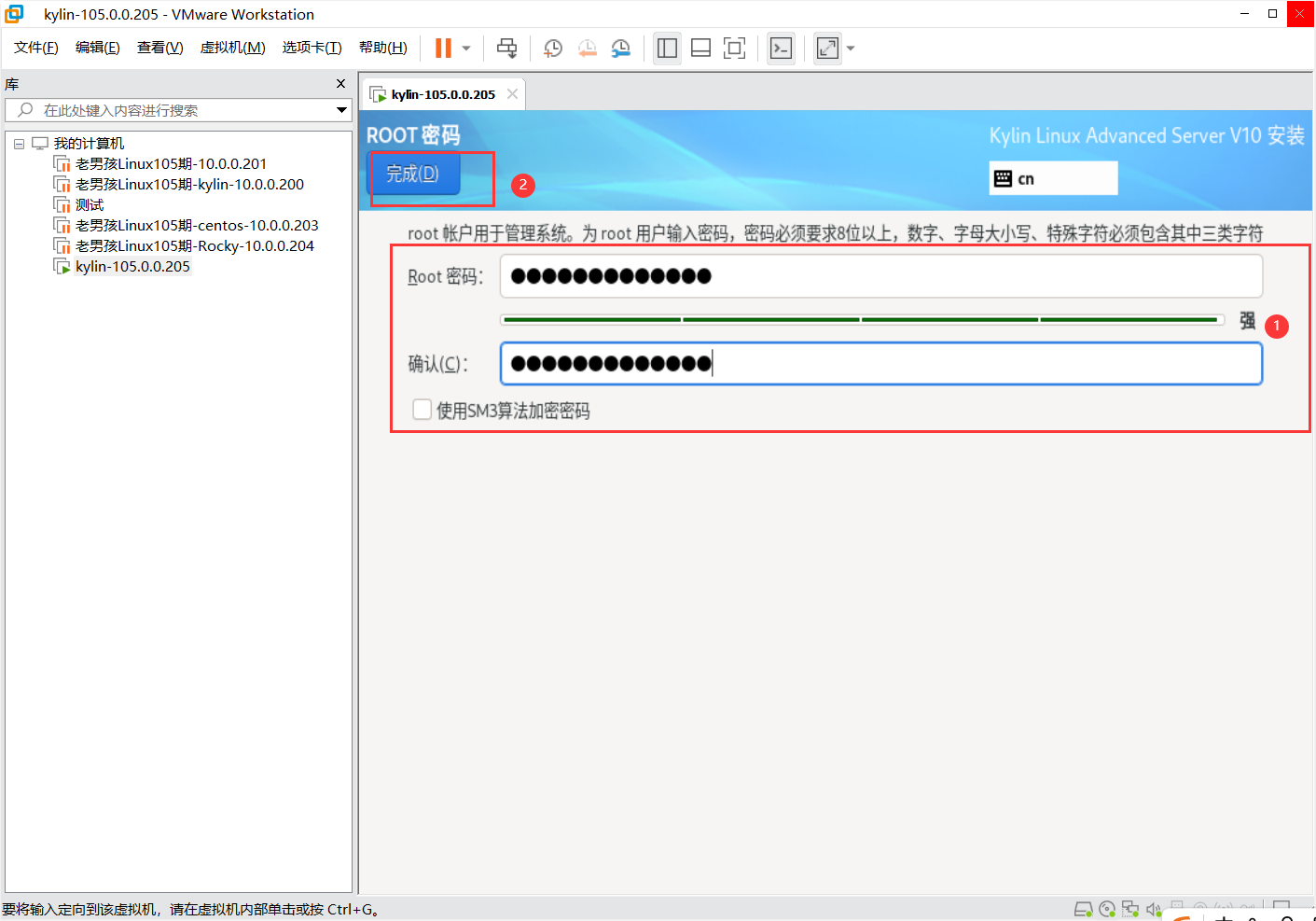The width and height of the screenshot is (1316, 921).
Task: Open the 查看(V) menu
Action: pos(159,48)
